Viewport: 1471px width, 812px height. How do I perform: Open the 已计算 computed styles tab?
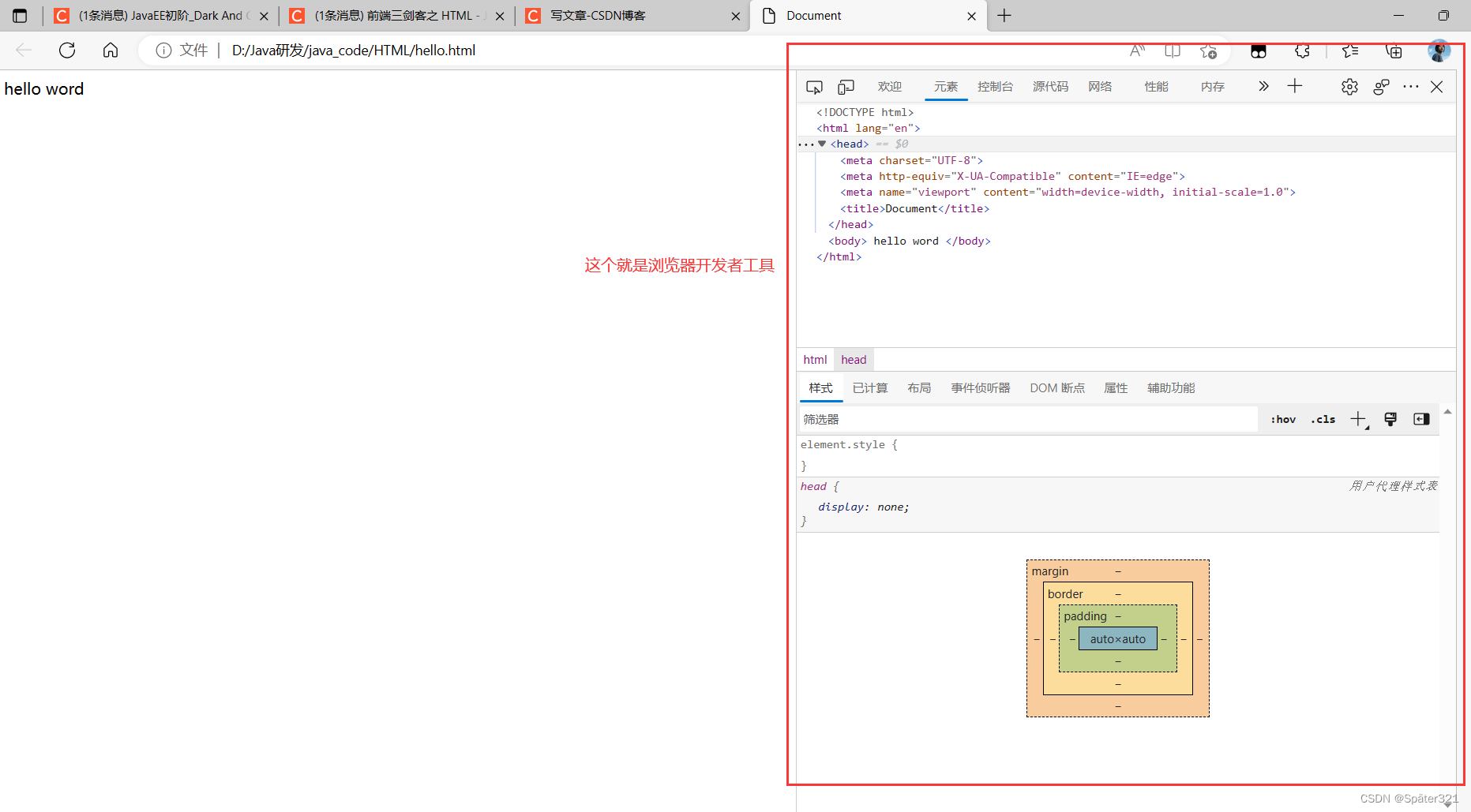coord(870,388)
